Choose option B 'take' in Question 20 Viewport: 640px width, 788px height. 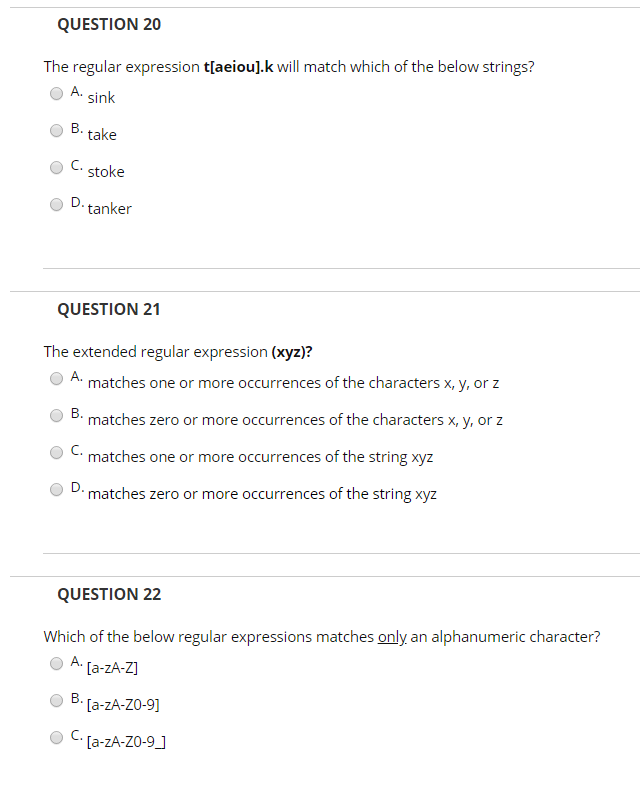pos(56,131)
